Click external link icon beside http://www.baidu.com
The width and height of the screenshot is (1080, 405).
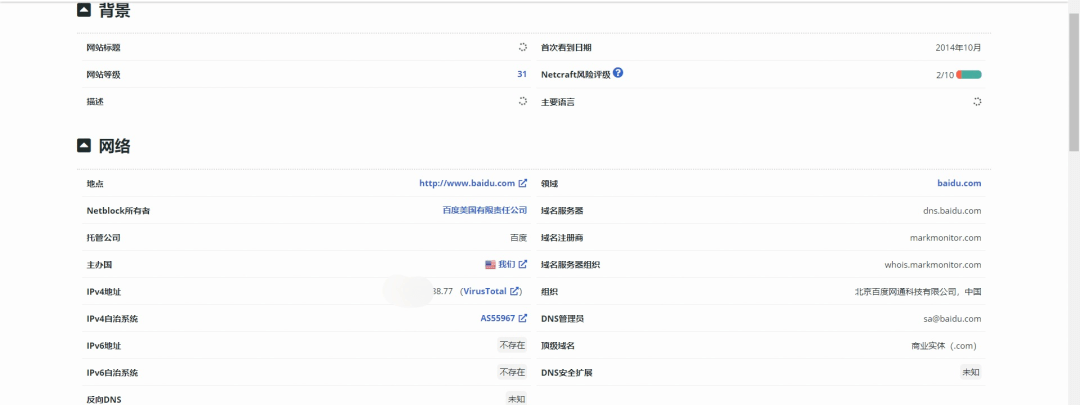click(523, 183)
